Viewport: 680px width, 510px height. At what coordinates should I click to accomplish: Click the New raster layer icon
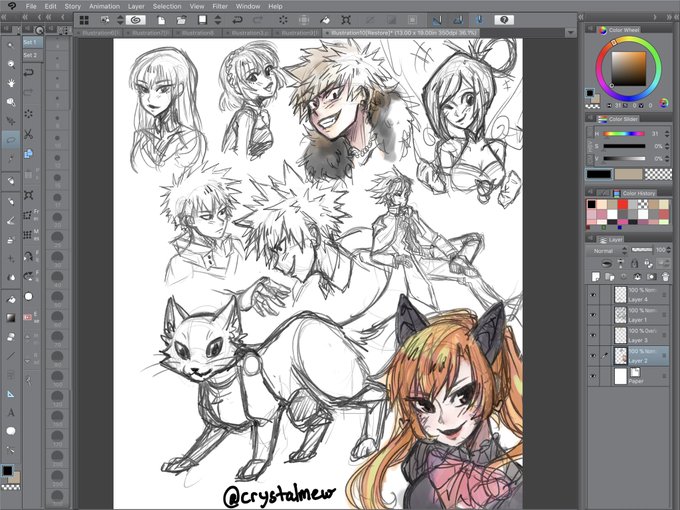(x=596, y=276)
